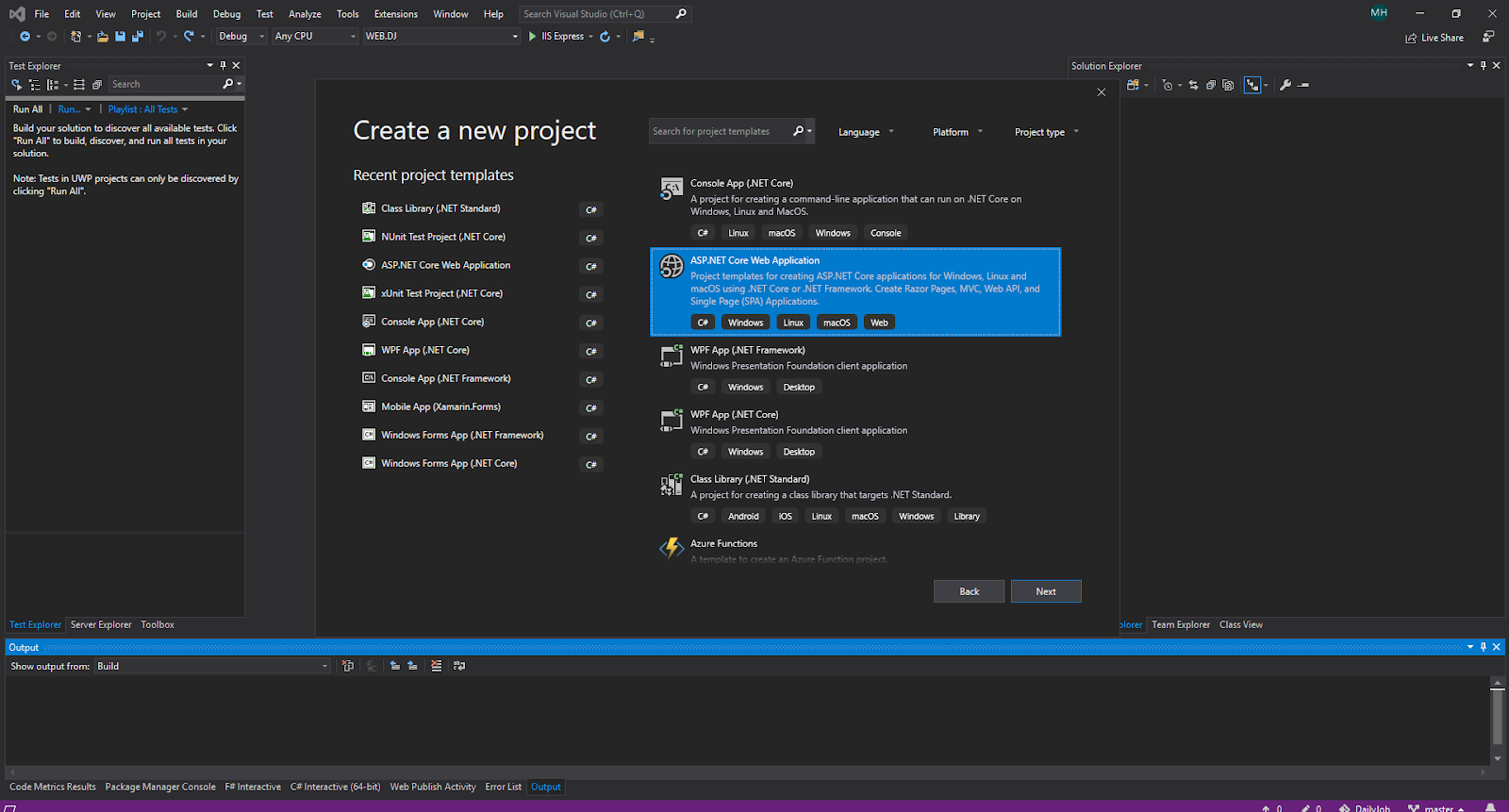Click the browser Refresh icon in toolbar
The image size is (1509, 812).
[x=605, y=36]
